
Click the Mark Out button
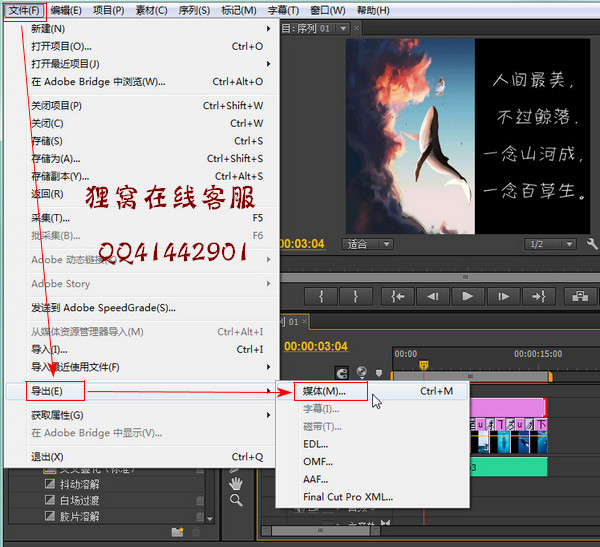356,296
